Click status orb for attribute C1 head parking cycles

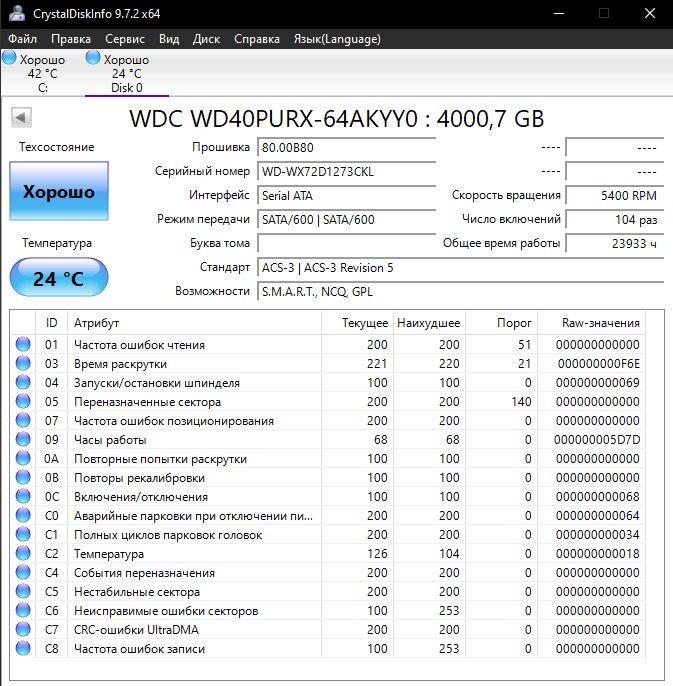point(23,534)
